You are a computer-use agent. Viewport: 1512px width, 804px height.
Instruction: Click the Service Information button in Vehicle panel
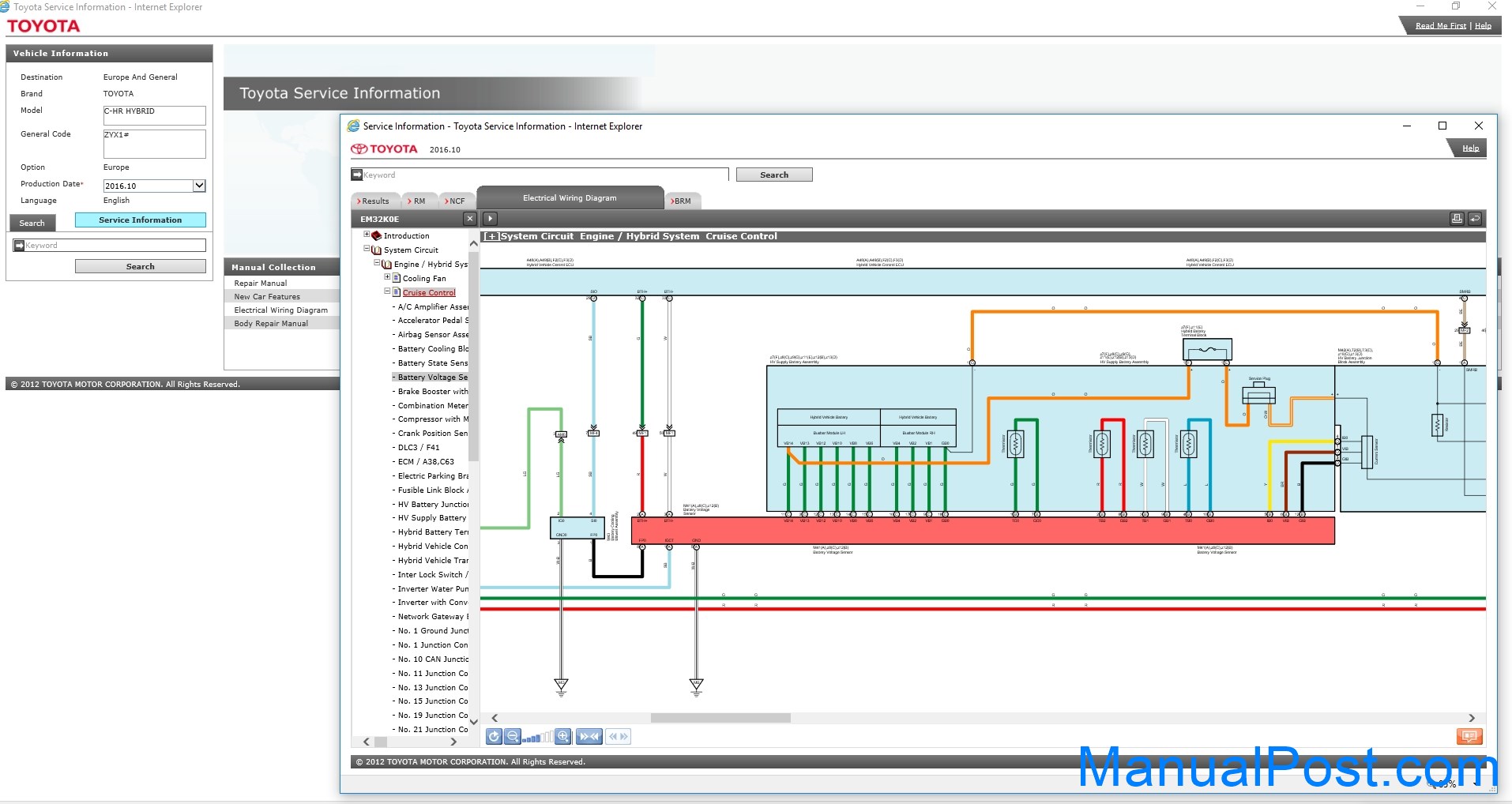click(140, 220)
